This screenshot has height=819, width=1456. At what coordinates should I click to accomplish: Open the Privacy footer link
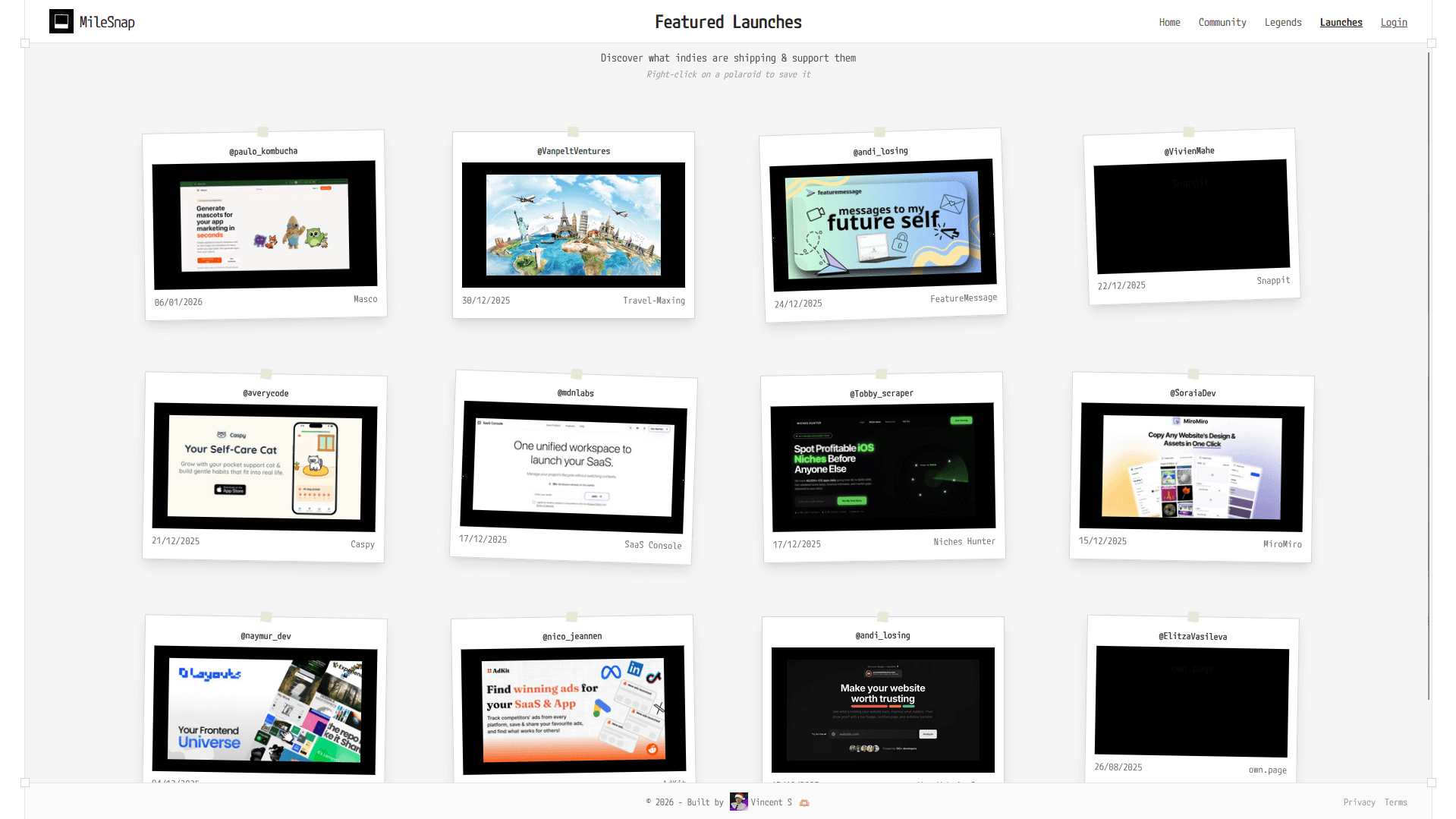pyautogui.click(x=1359, y=802)
